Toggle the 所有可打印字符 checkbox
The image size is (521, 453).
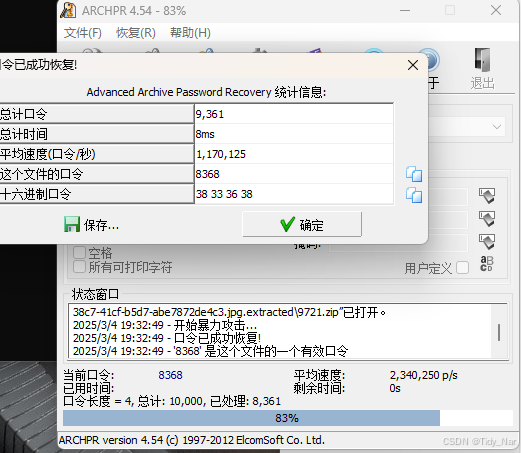coord(79,267)
